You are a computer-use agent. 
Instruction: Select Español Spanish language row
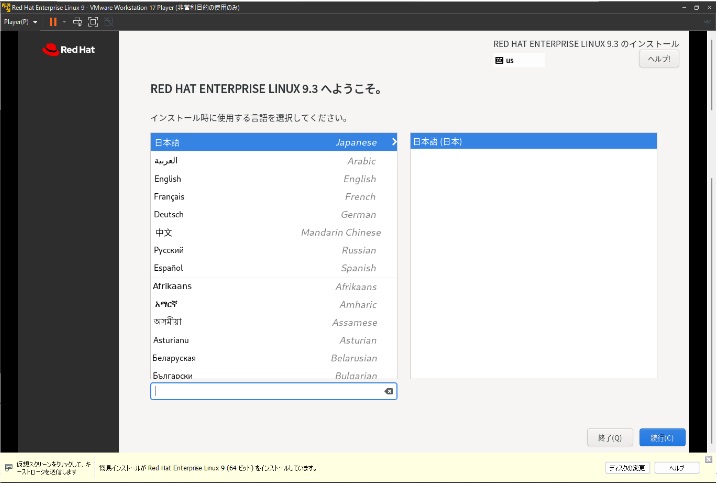pyautogui.click(x=273, y=268)
